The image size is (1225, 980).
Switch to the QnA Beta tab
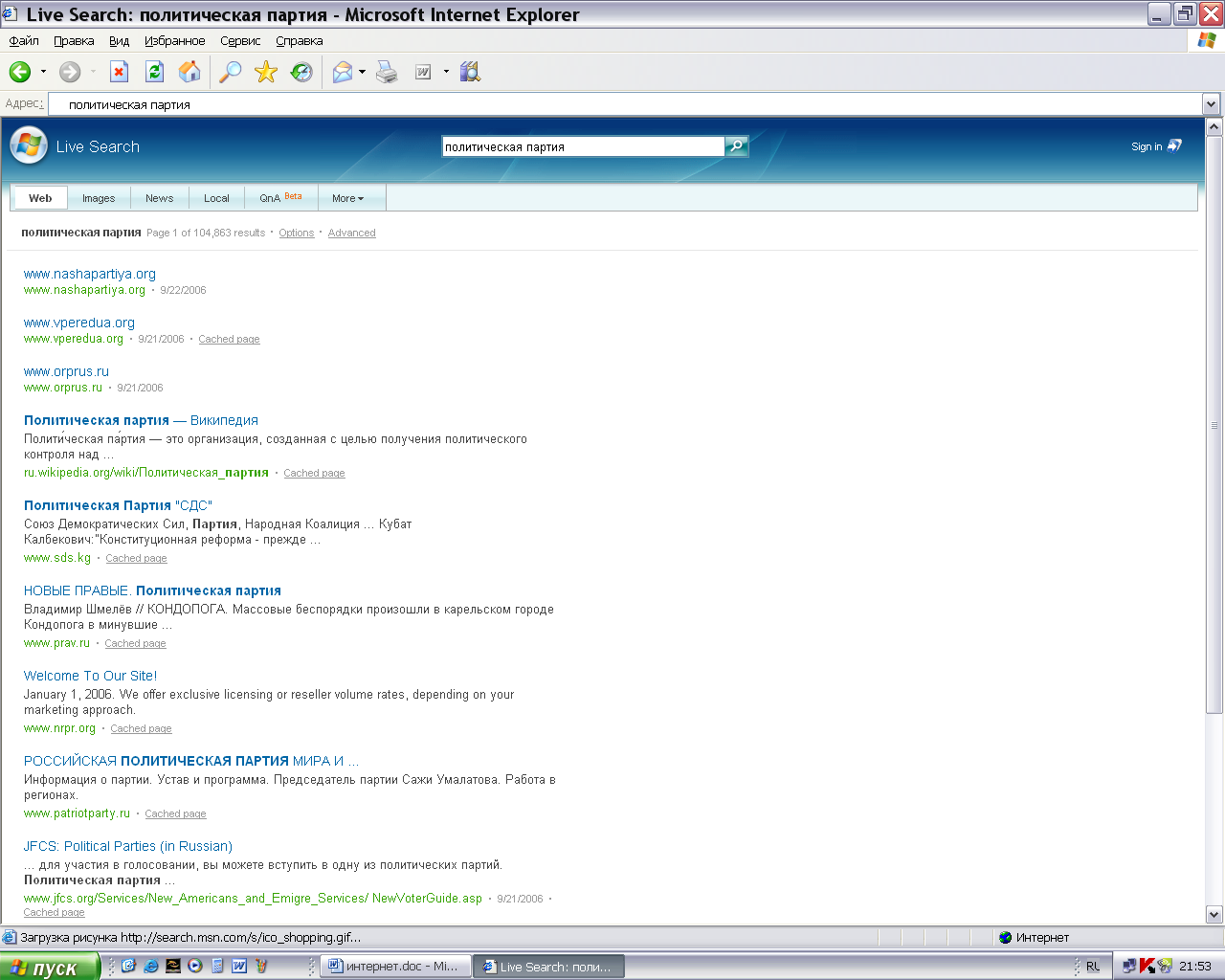[x=280, y=198]
